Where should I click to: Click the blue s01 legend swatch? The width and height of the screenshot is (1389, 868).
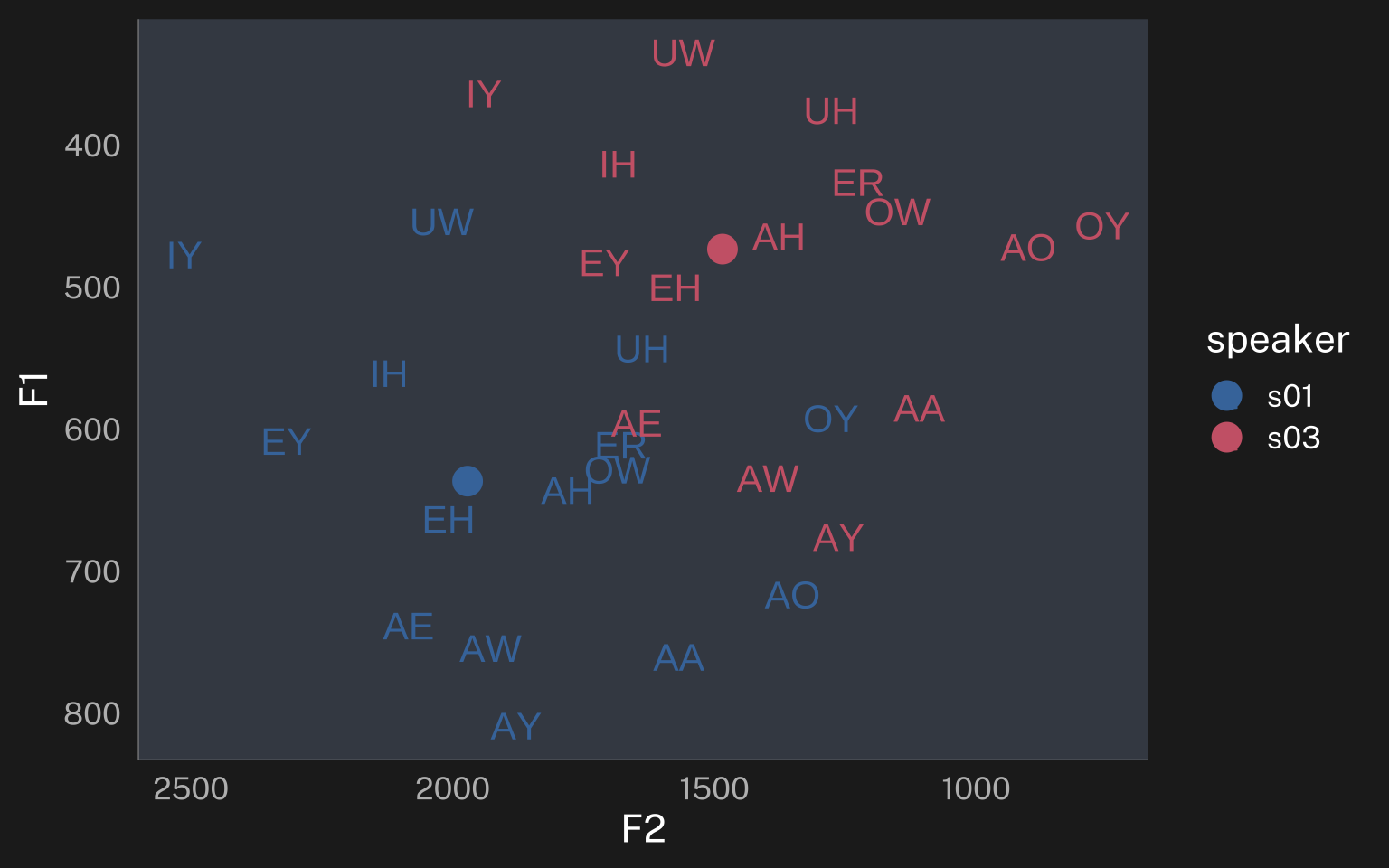coord(1226,395)
